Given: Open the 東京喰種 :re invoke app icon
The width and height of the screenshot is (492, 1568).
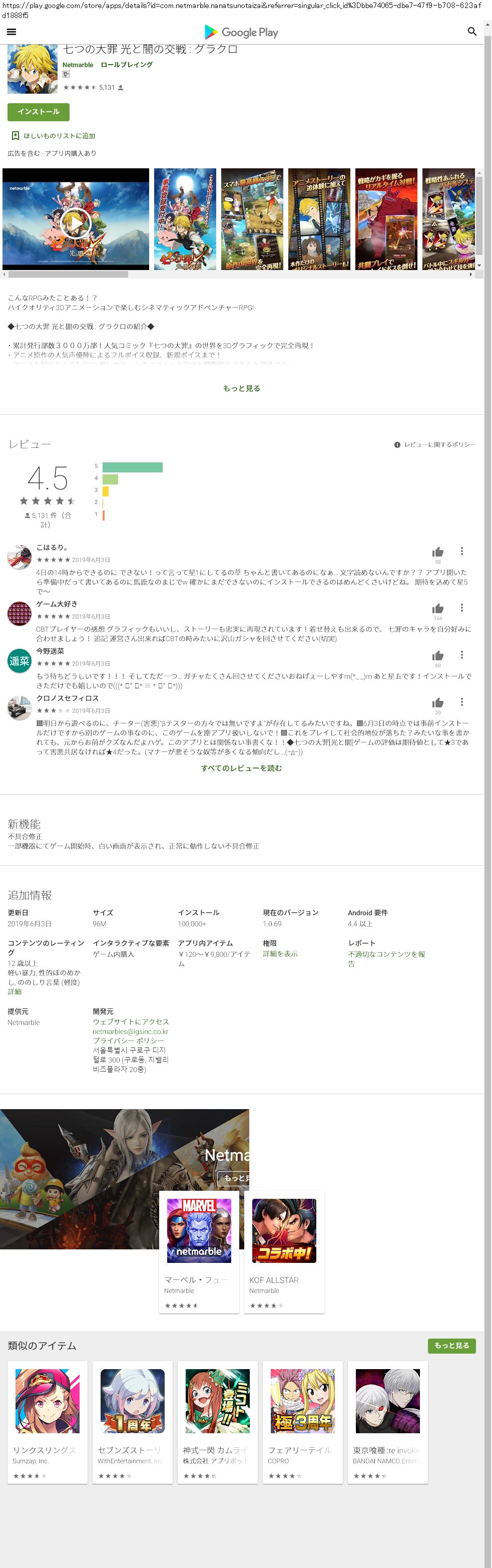Looking at the screenshot, I should pos(388,1401).
